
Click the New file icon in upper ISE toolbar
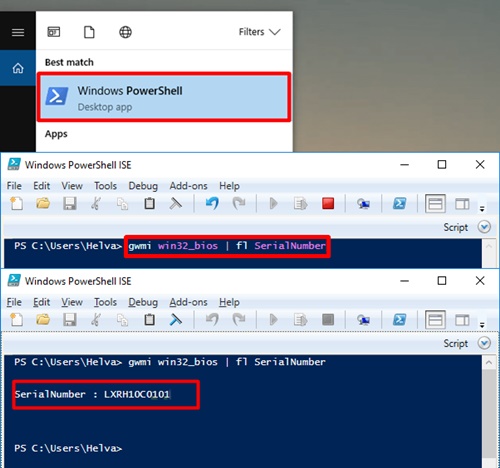[x=17, y=203]
